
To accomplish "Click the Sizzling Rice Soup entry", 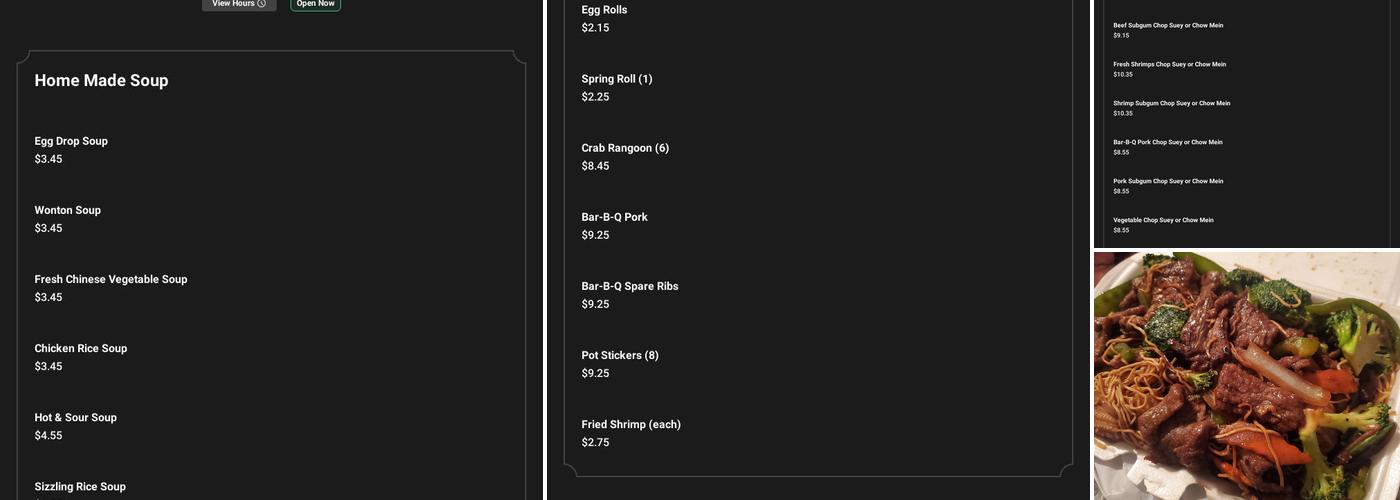I will pyautogui.click(x=80, y=487).
